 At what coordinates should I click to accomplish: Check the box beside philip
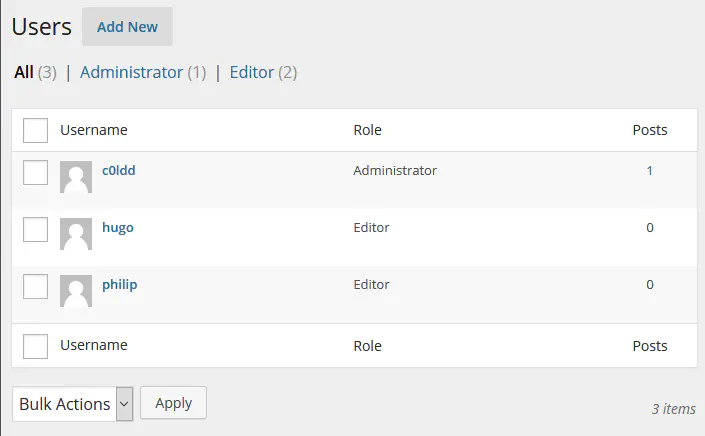[36, 287]
